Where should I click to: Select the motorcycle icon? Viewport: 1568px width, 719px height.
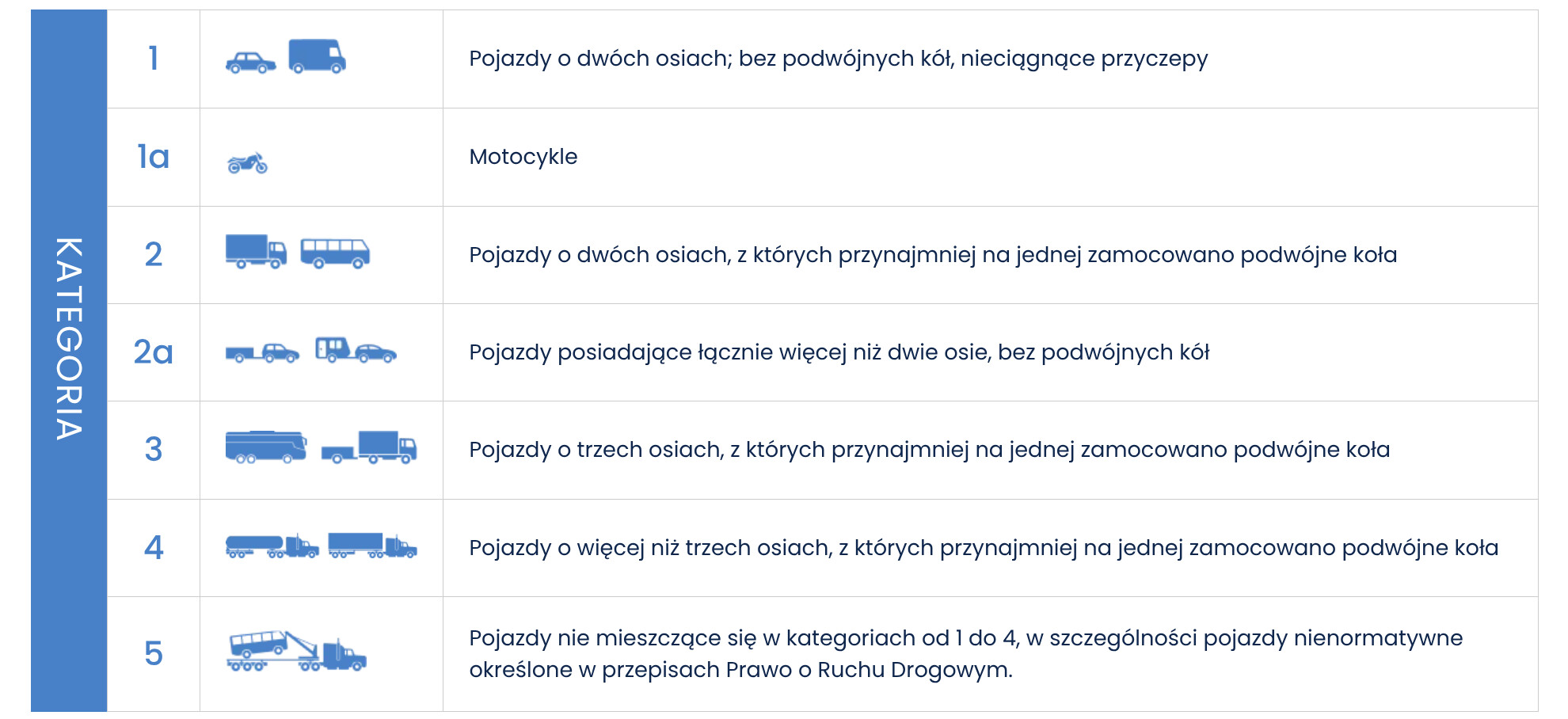pyautogui.click(x=247, y=162)
